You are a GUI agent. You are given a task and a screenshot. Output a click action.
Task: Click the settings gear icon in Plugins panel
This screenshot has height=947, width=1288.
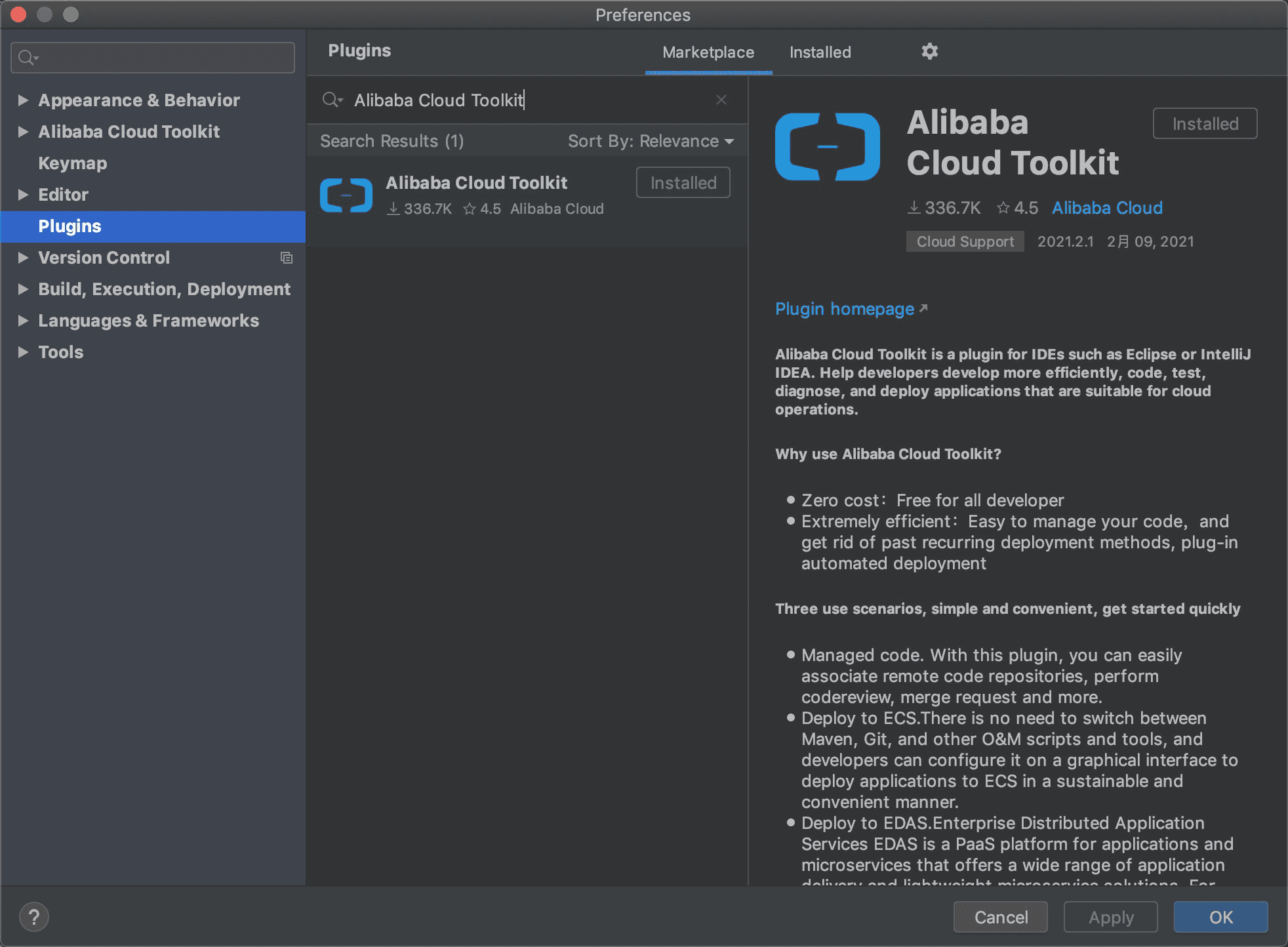pos(930,50)
